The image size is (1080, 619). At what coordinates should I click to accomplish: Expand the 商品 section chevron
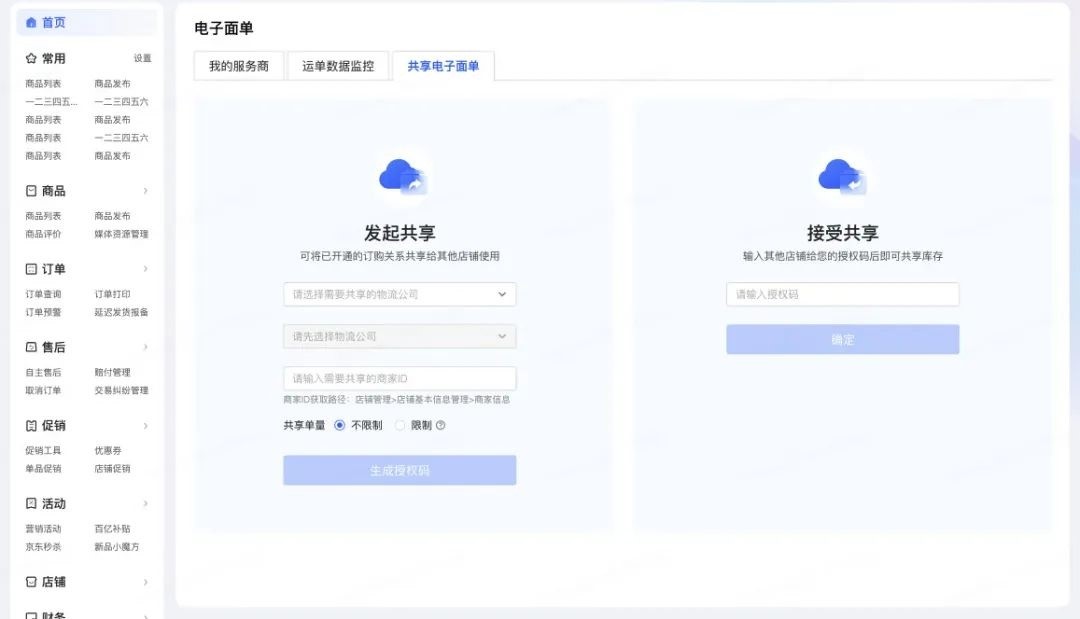145,190
